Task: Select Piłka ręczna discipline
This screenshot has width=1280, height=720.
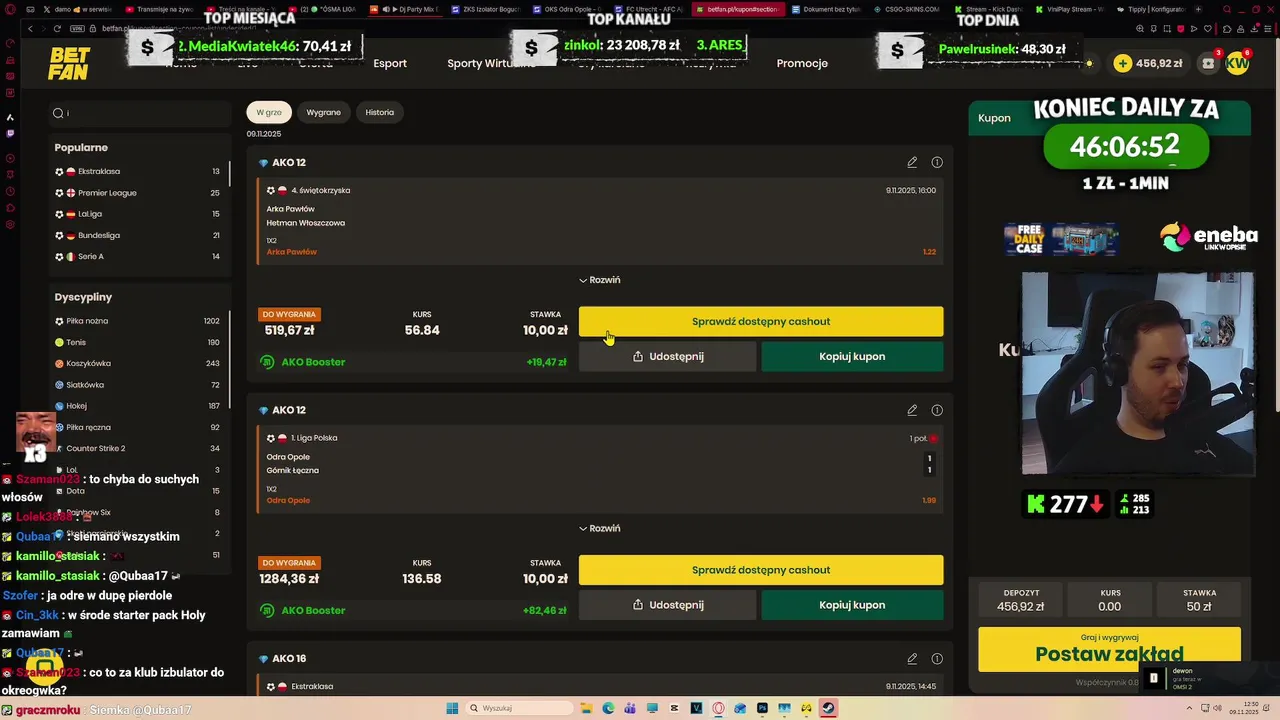Action: click(x=137, y=427)
